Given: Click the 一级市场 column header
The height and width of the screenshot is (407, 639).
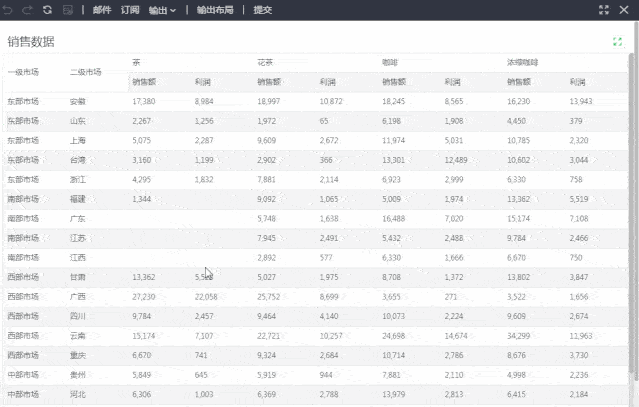Looking at the screenshot, I should (23, 72).
